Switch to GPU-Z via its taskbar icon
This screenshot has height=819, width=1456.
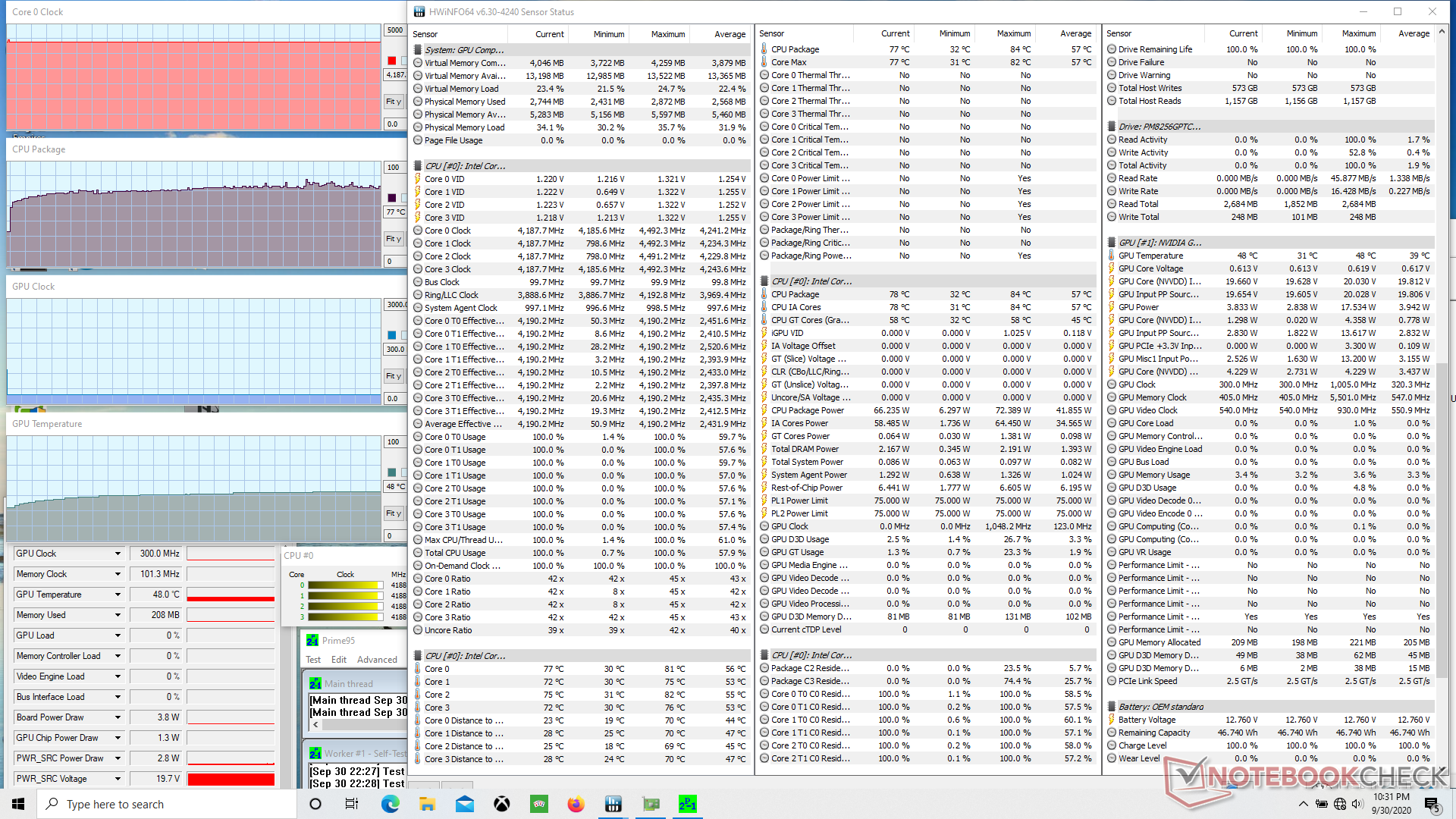point(650,804)
